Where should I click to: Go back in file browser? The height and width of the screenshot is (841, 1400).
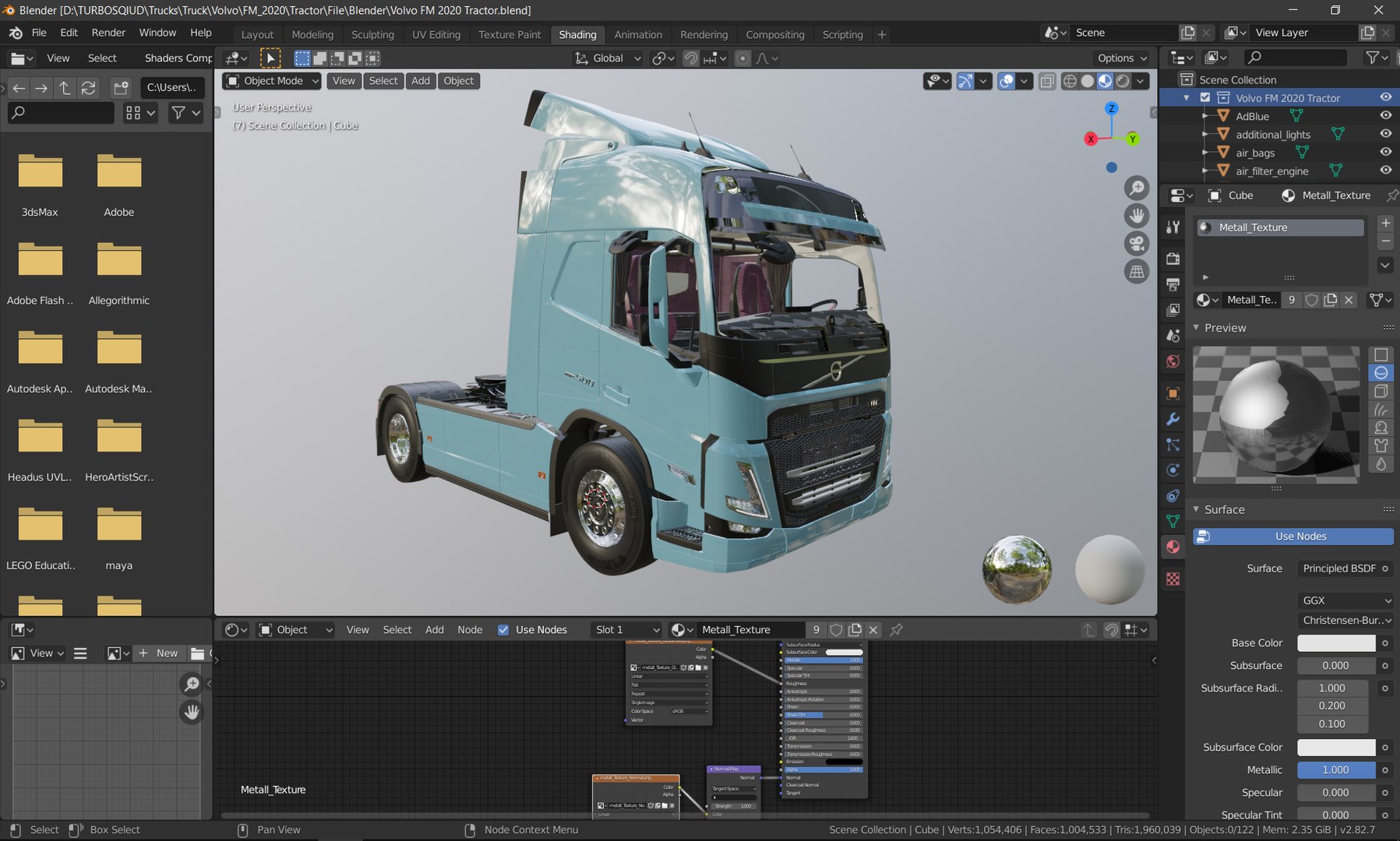[19, 88]
